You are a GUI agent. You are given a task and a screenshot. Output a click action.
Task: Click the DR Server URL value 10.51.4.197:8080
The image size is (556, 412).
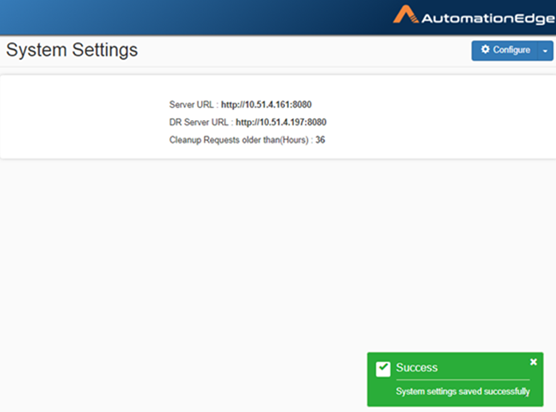click(281, 122)
